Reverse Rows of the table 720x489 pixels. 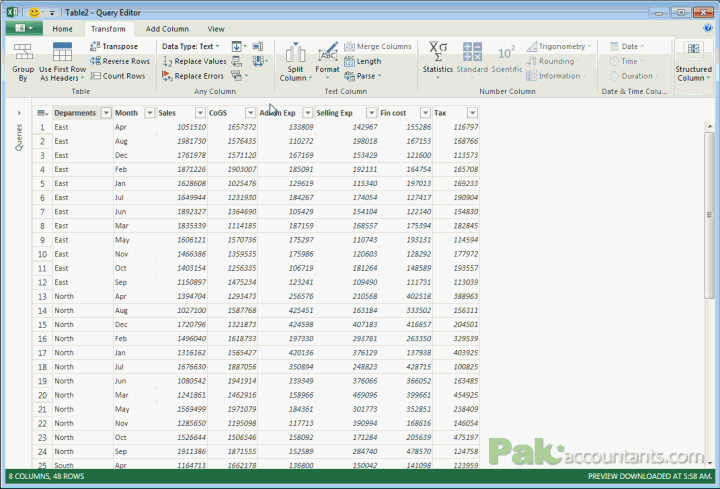[120, 61]
